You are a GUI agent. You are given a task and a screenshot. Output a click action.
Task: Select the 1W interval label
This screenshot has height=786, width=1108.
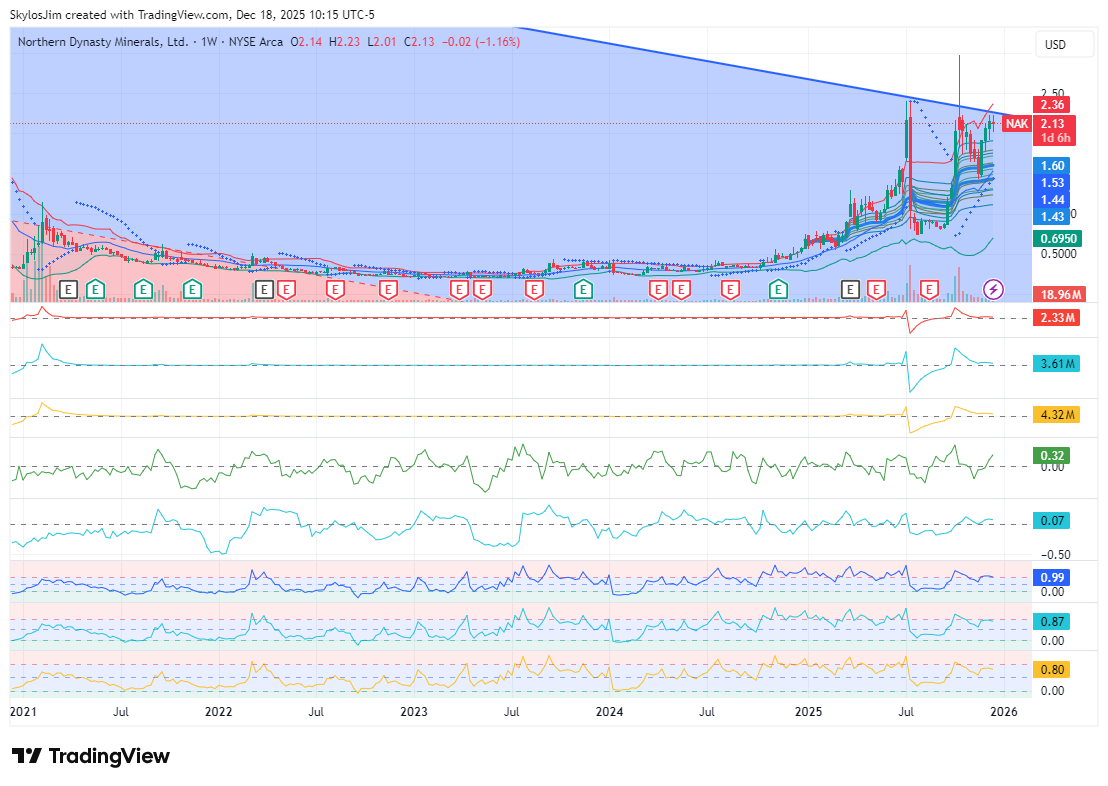[x=208, y=42]
